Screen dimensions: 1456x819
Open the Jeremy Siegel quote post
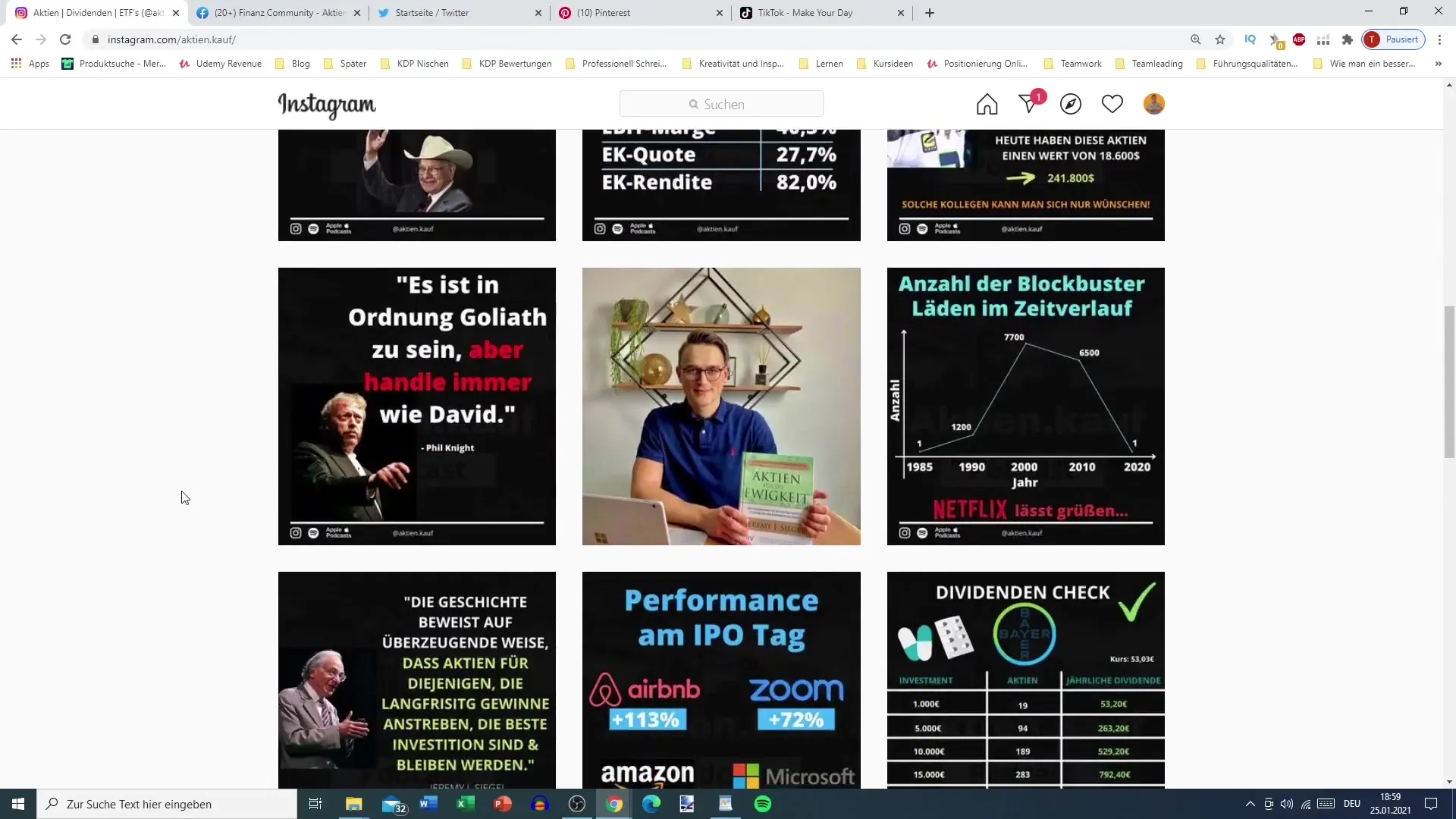(x=417, y=680)
